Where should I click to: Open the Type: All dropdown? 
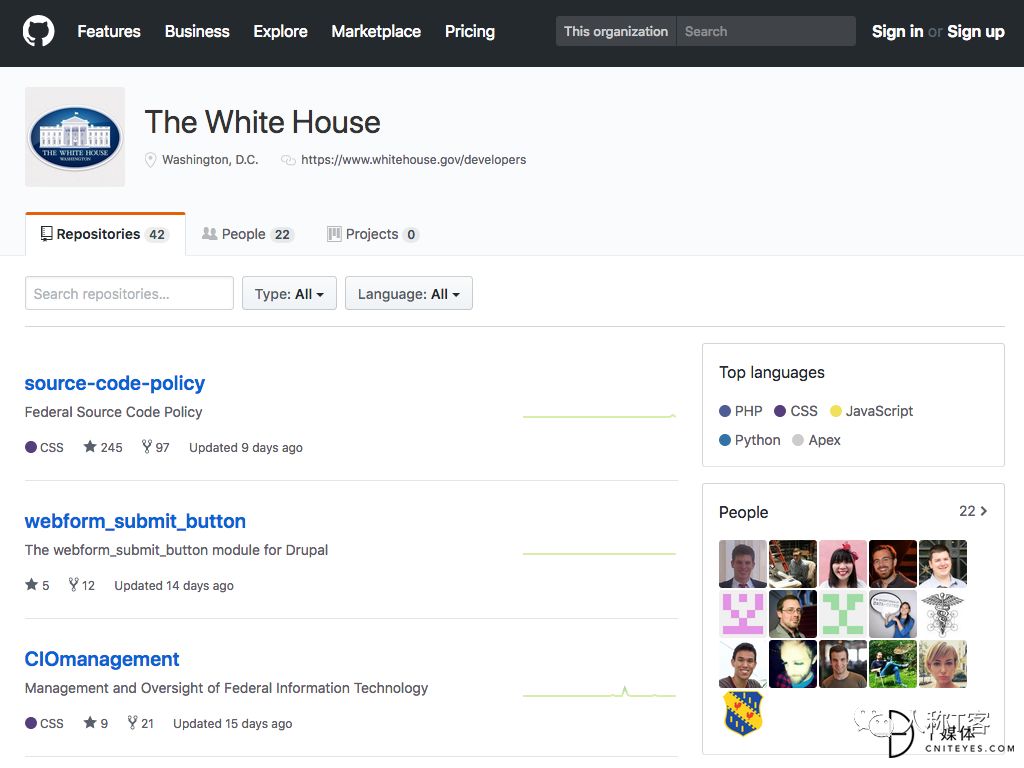[x=289, y=293]
